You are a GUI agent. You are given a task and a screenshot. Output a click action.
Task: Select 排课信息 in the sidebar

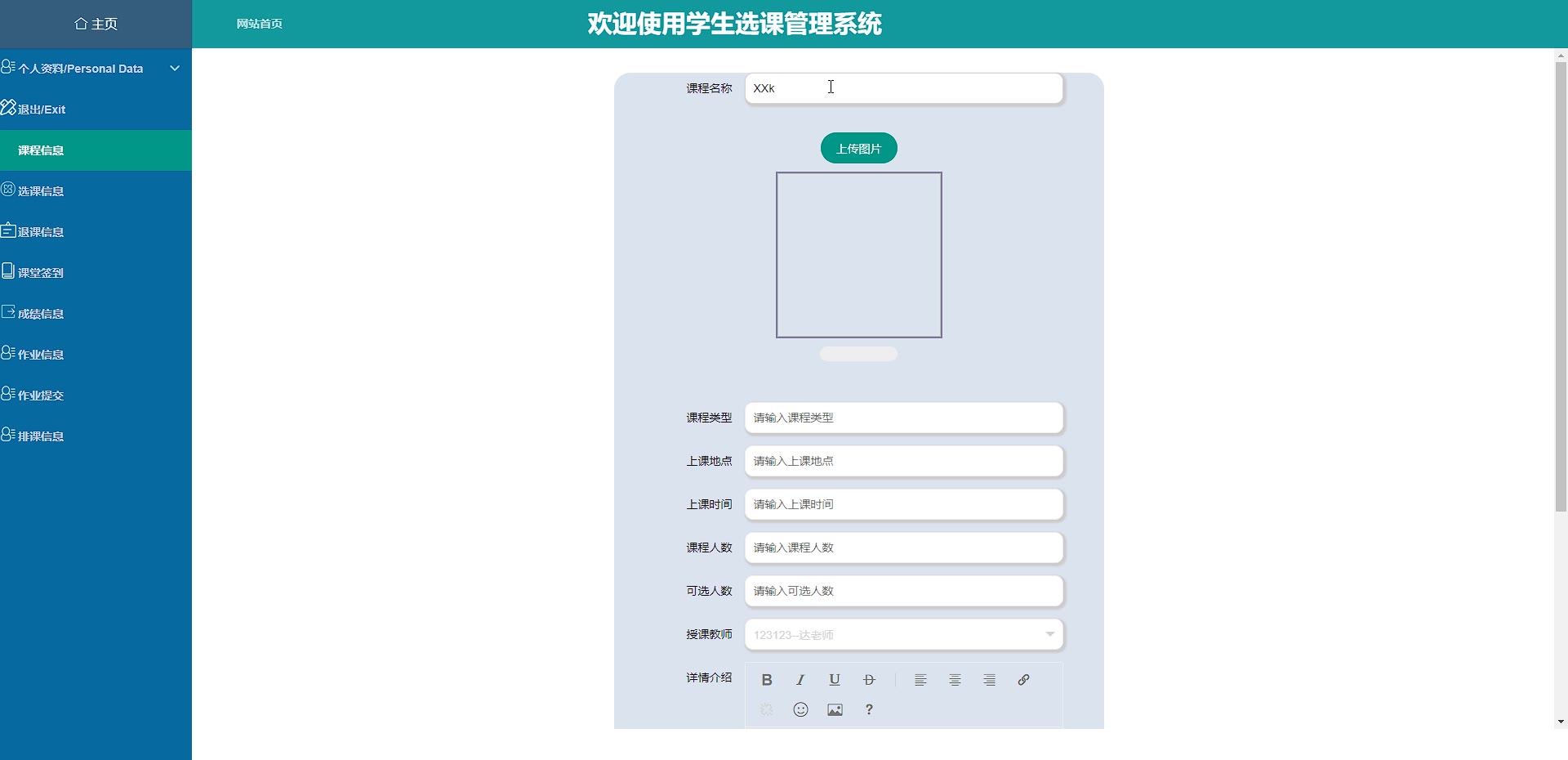tap(96, 436)
